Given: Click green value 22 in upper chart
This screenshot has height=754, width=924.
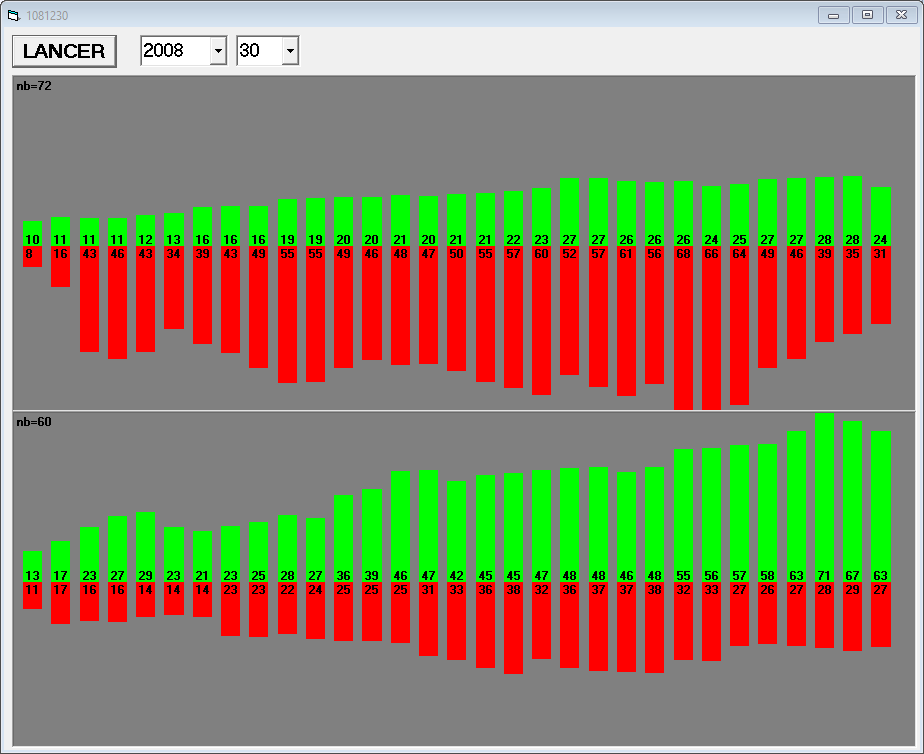Looking at the screenshot, I should (x=513, y=240).
